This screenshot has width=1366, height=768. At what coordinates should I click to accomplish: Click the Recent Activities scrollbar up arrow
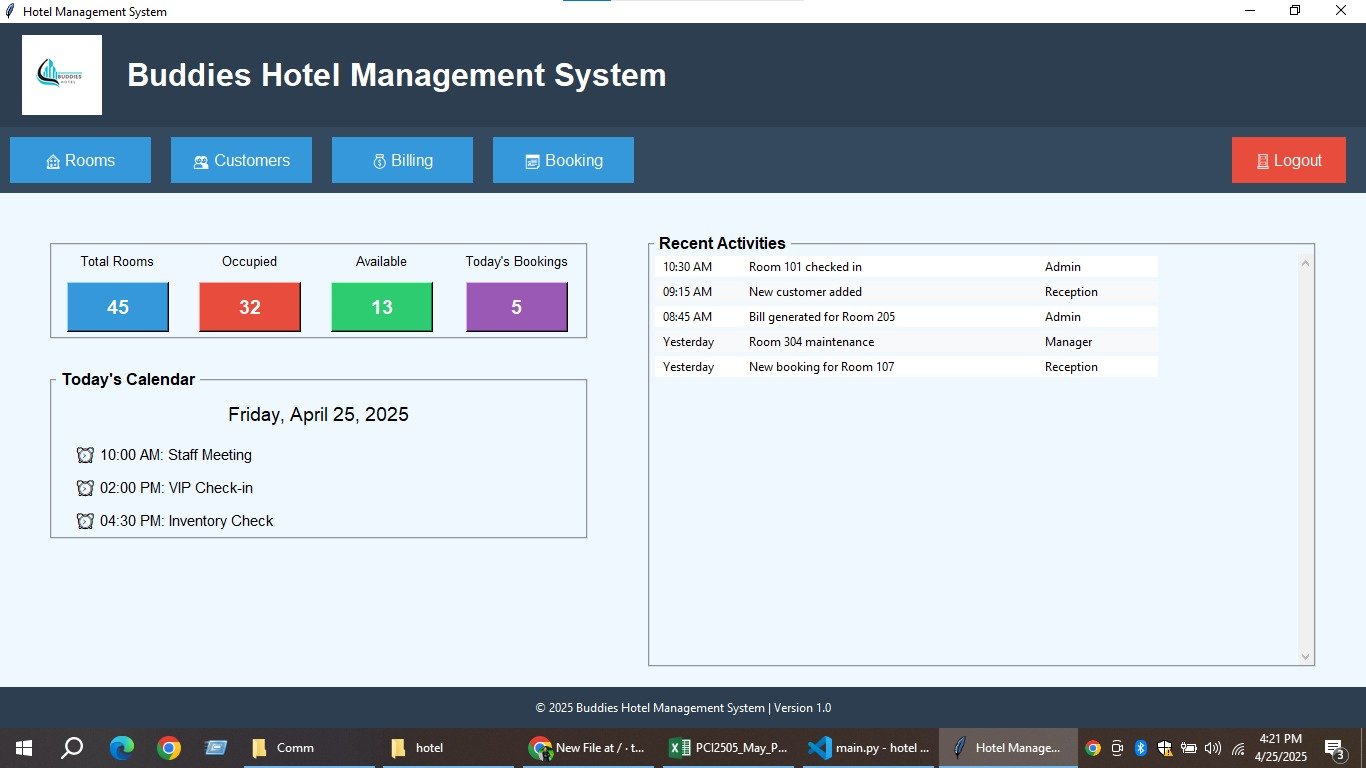[x=1305, y=263]
